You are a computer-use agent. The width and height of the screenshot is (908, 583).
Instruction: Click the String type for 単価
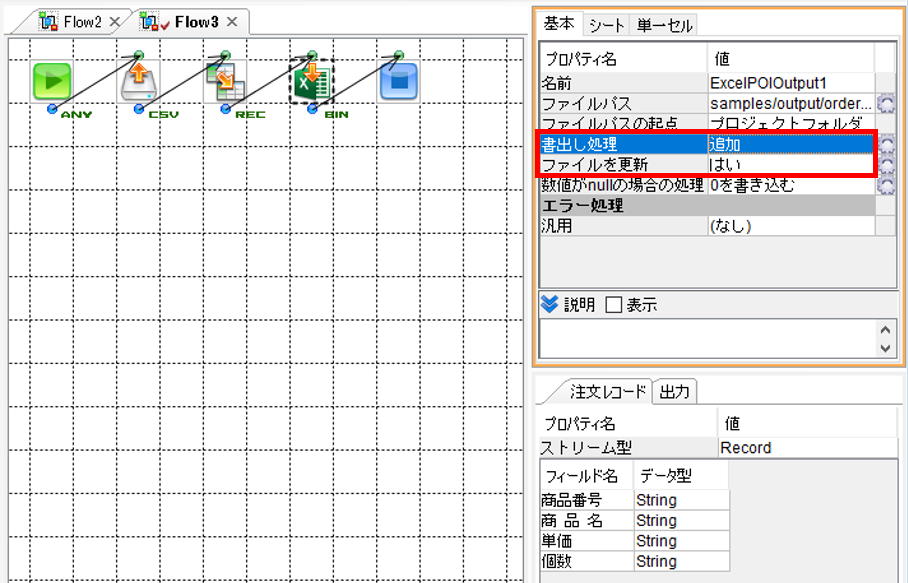pyautogui.click(x=681, y=541)
